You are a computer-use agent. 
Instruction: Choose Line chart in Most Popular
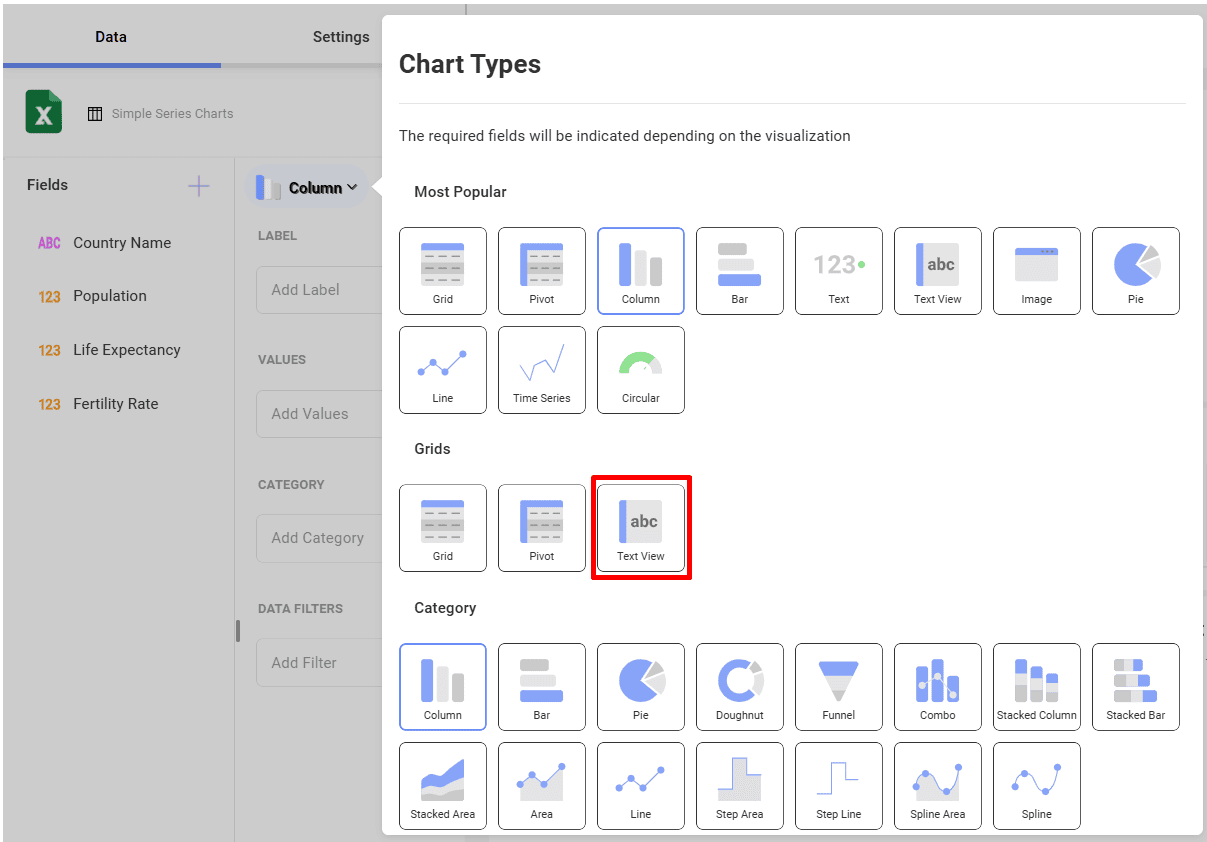click(x=443, y=370)
